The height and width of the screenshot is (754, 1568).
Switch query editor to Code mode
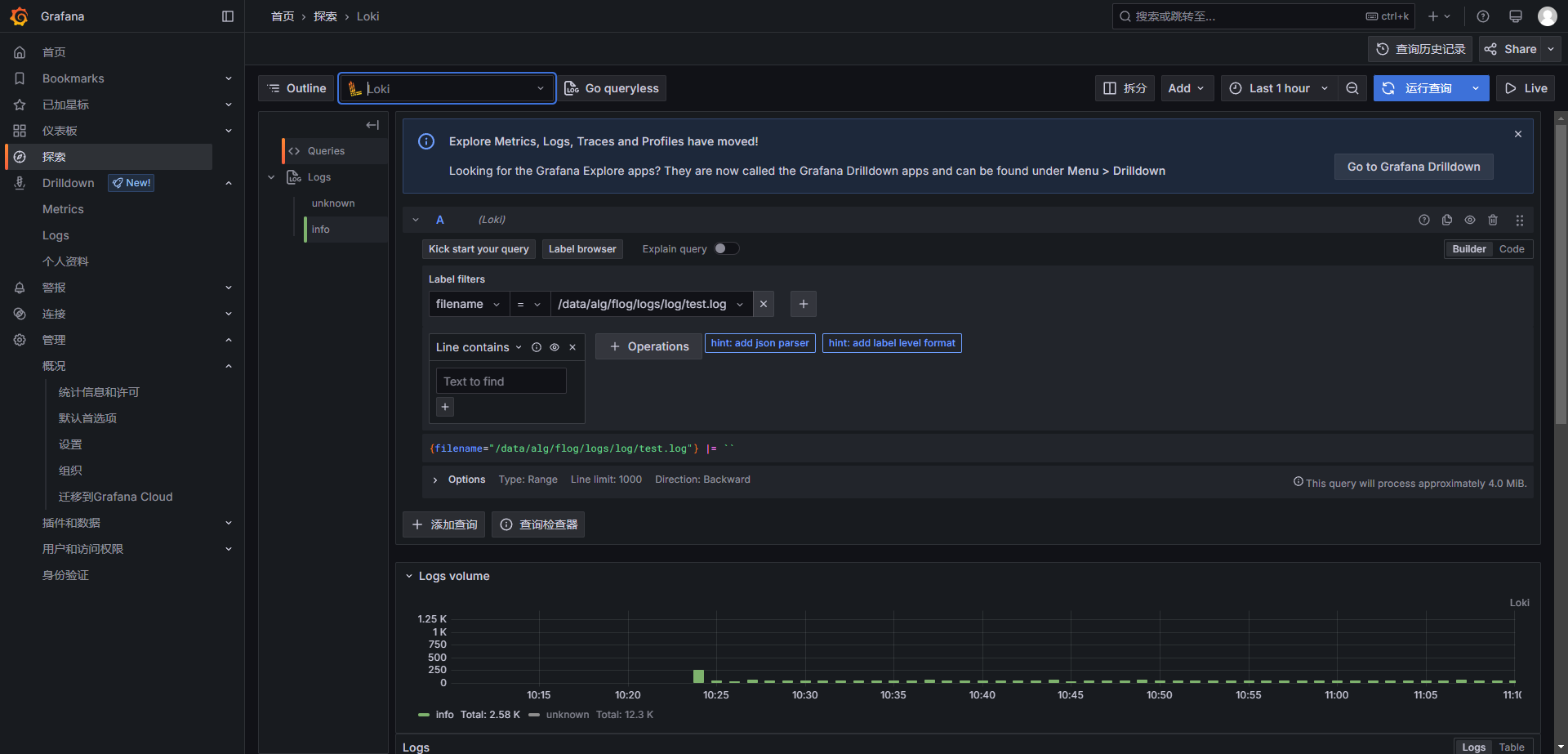click(1512, 249)
